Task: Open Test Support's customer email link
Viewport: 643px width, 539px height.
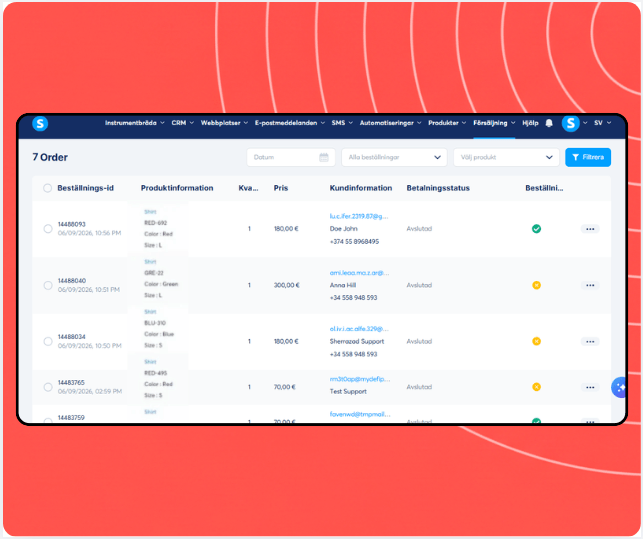Action: pyautogui.click(x=360, y=379)
